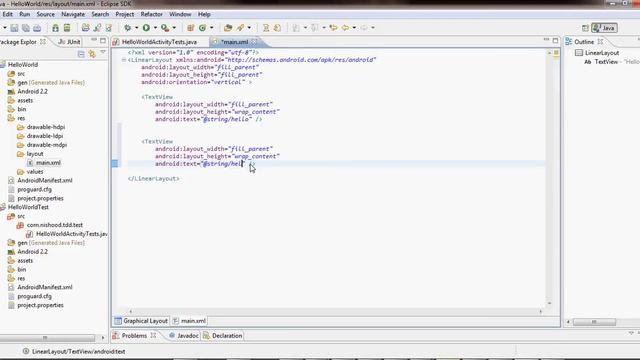Close the Problems view tab
640x360 pixels.
click(153, 336)
